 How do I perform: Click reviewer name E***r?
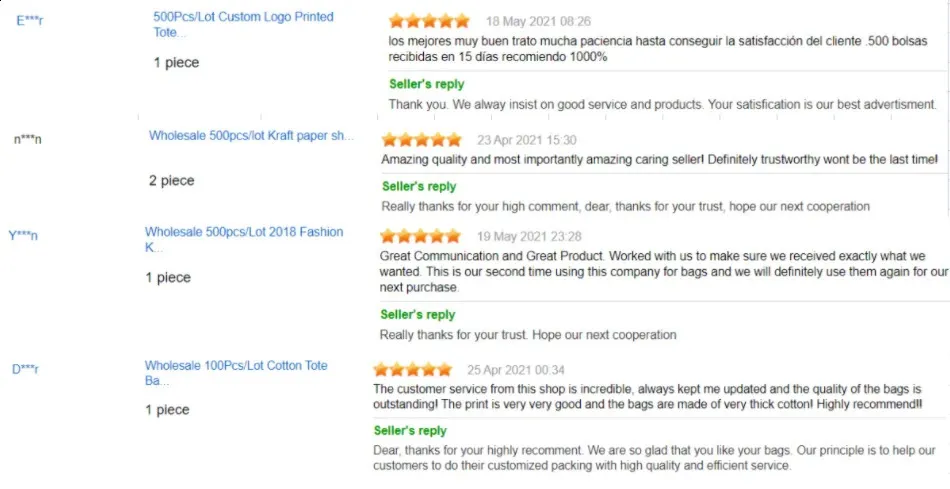tap(30, 21)
